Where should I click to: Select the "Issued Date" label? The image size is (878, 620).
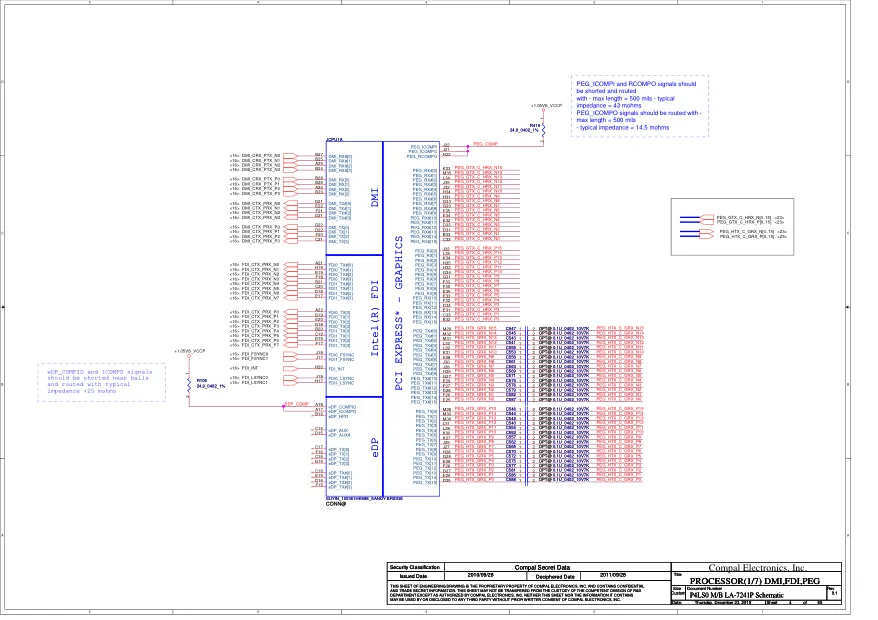pyautogui.click(x=413, y=576)
